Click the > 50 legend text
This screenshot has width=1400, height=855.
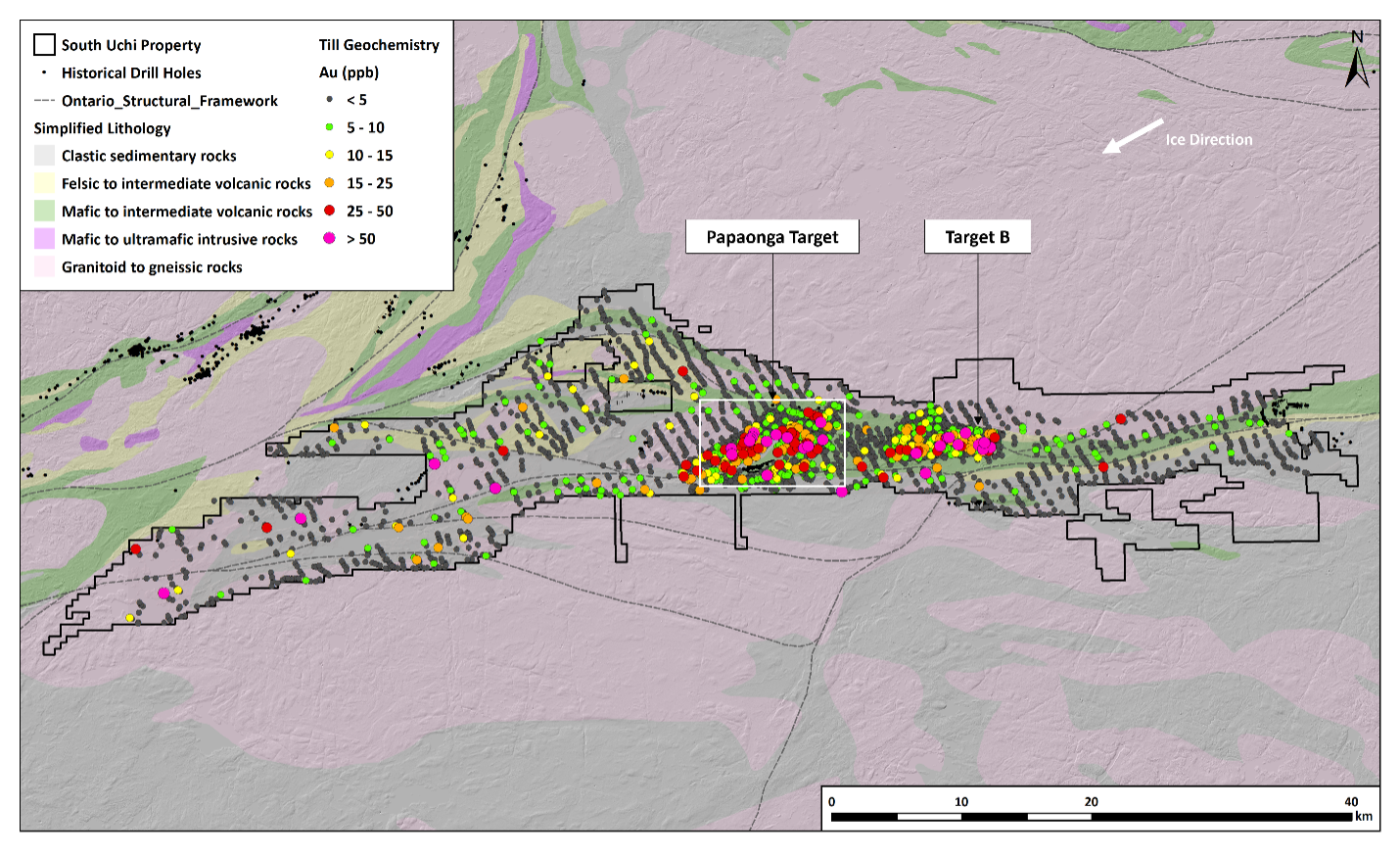[361, 239]
